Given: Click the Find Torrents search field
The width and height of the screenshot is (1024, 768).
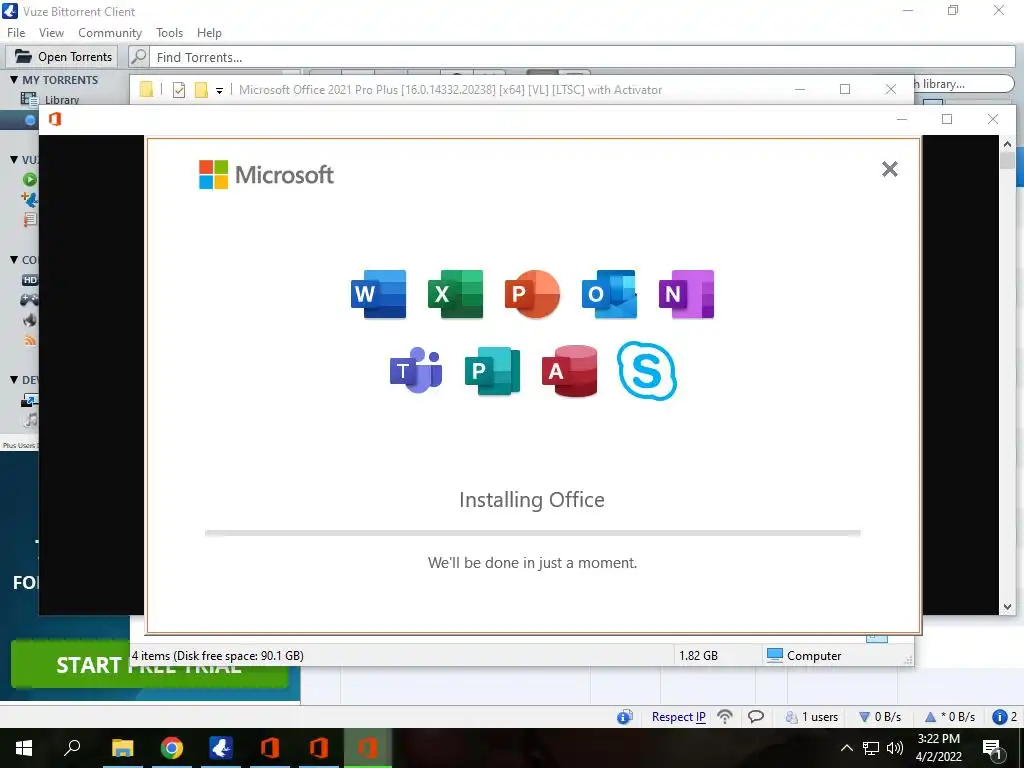Looking at the screenshot, I should tap(582, 57).
